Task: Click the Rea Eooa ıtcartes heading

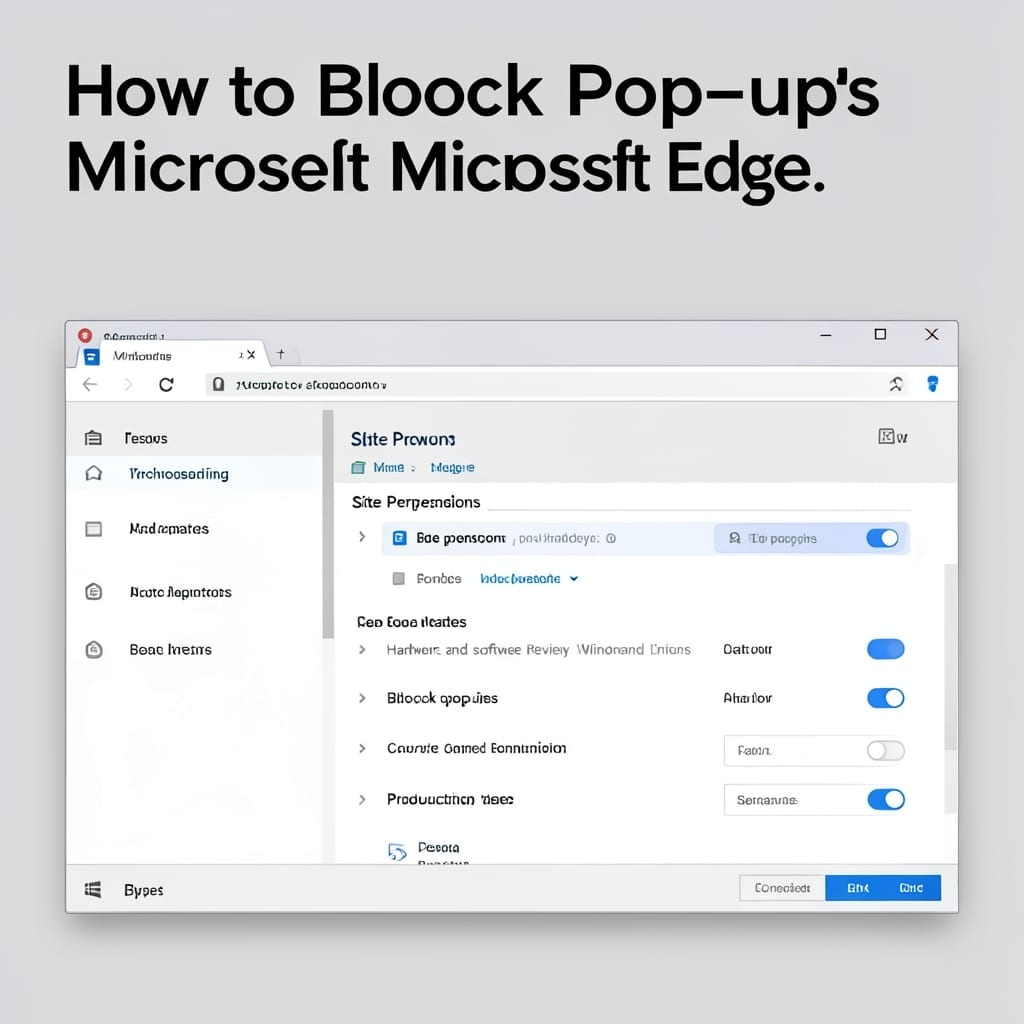Action: (x=411, y=622)
